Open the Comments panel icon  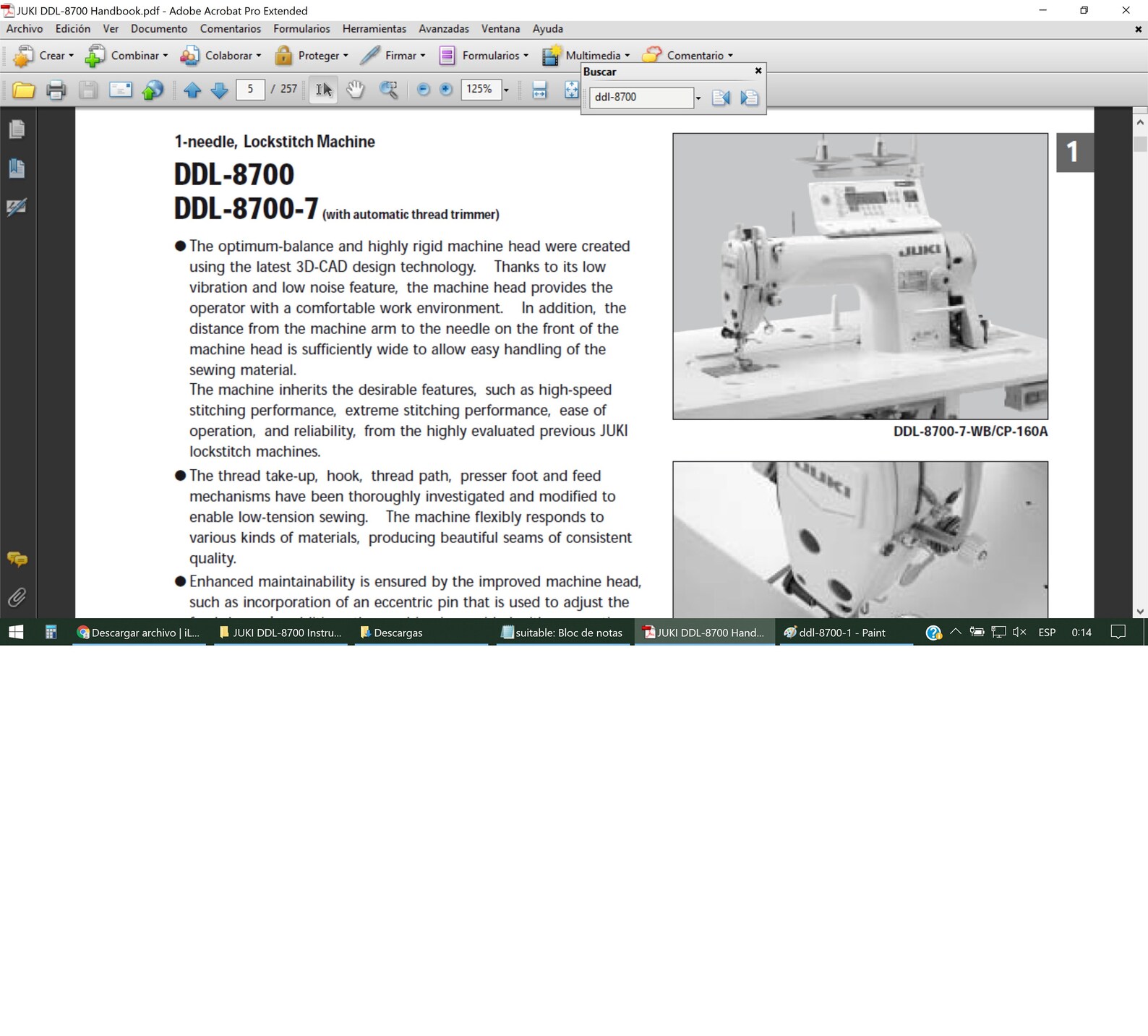point(17,560)
